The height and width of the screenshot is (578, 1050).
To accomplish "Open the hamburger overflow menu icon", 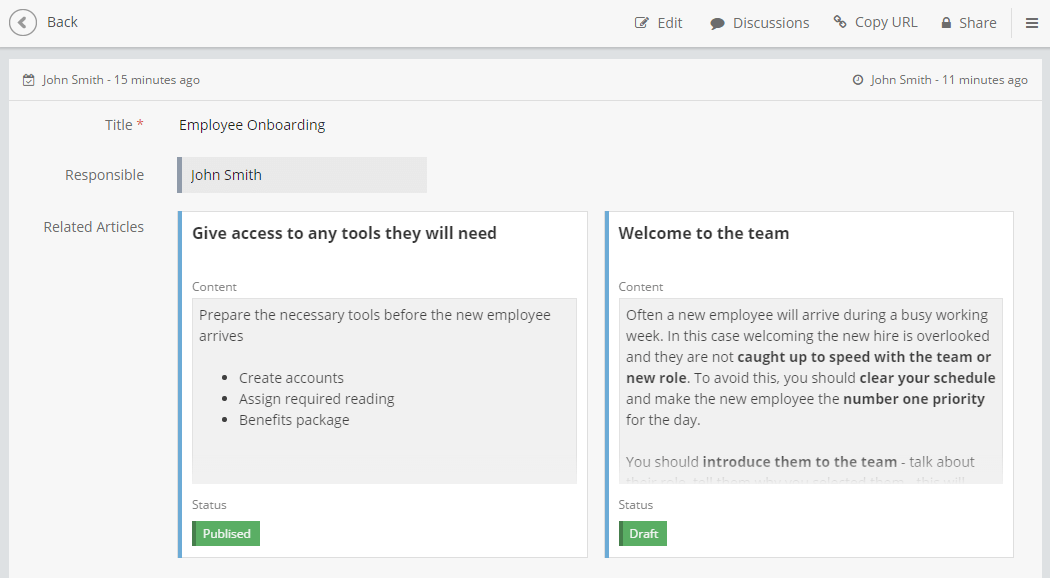I will 1033,22.
